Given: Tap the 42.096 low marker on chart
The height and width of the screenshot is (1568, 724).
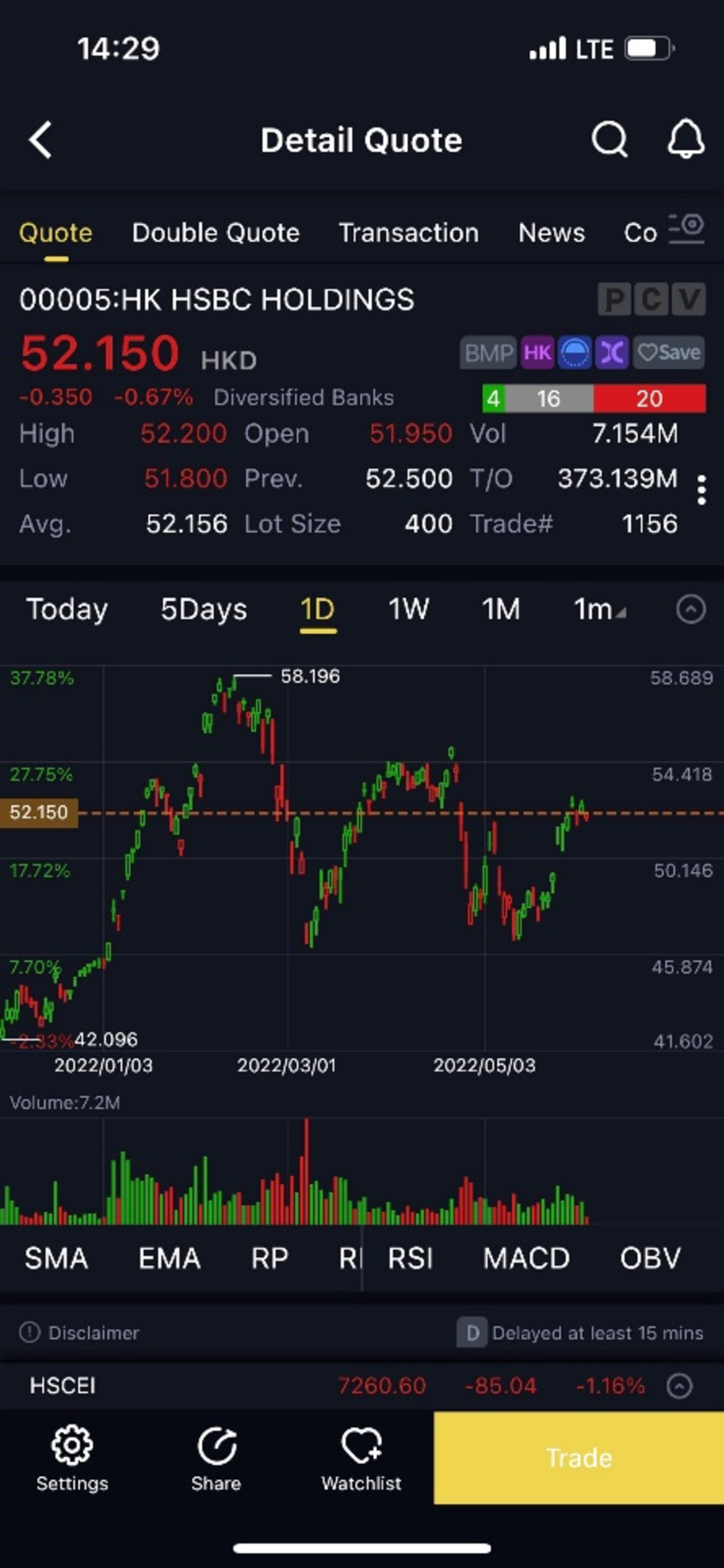Looking at the screenshot, I should click(106, 1039).
